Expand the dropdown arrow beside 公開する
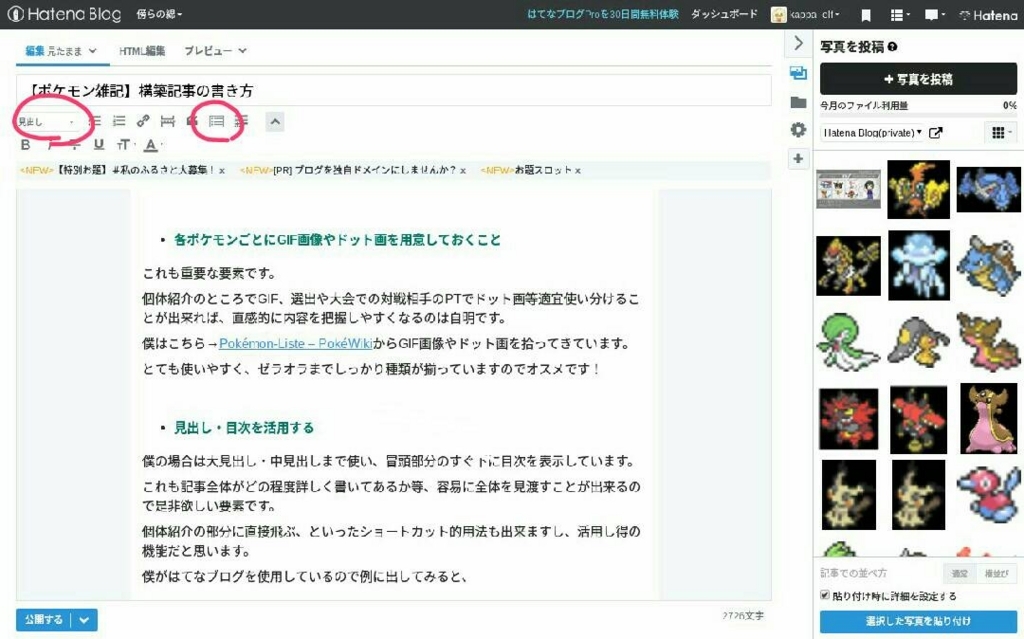Screen dimensions: 1024x639 click(86, 620)
